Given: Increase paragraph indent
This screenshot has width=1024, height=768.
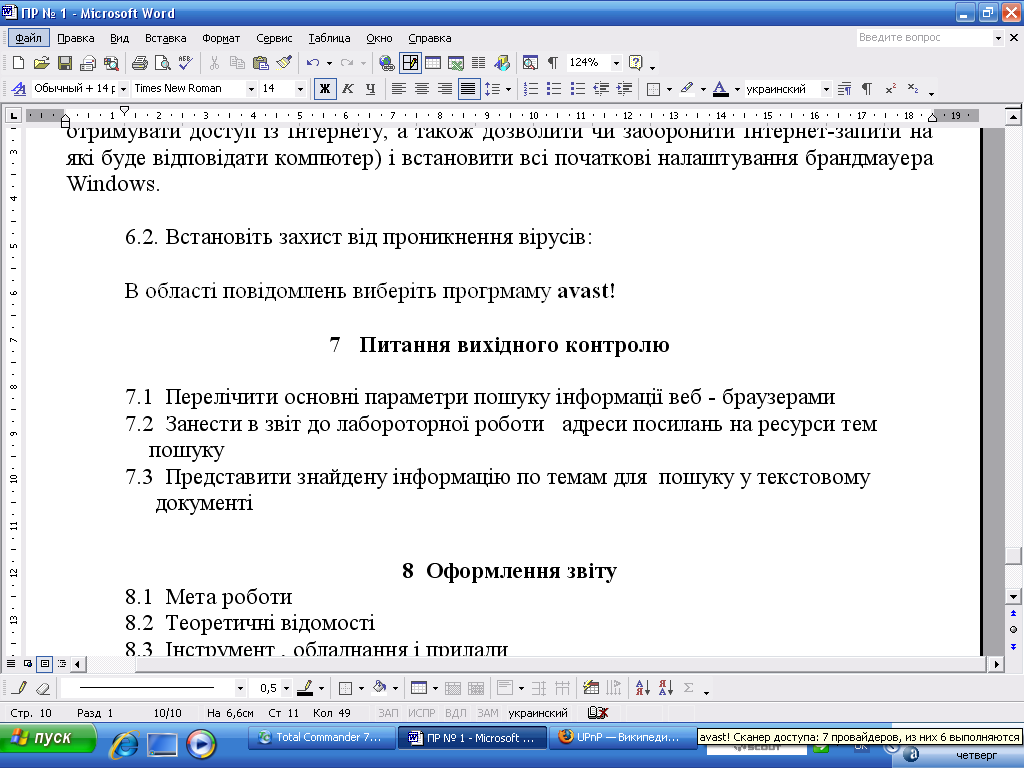Looking at the screenshot, I should point(624,88).
